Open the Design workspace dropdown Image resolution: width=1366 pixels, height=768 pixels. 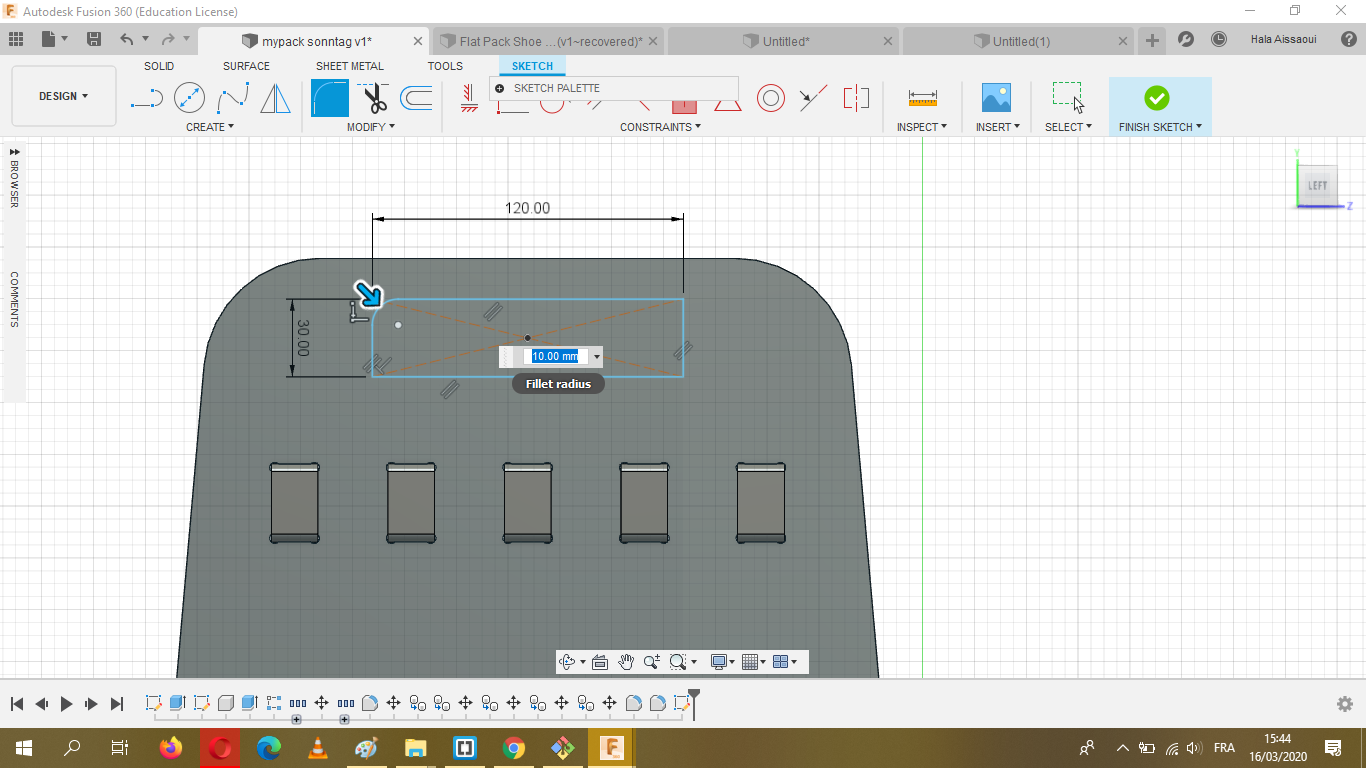coord(63,96)
